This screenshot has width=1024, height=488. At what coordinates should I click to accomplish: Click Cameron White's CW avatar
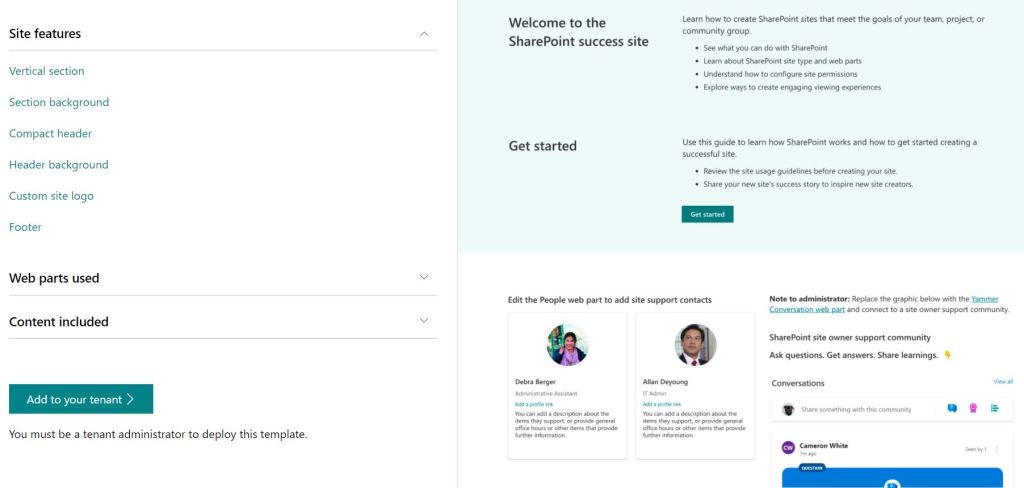788,448
